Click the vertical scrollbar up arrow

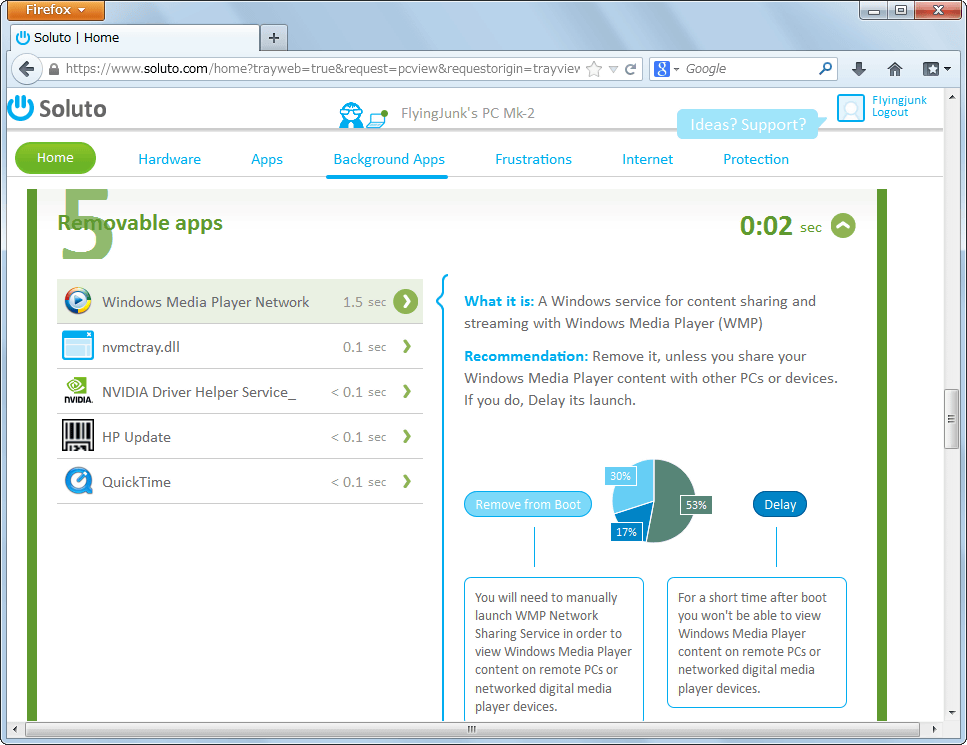click(952, 97)
